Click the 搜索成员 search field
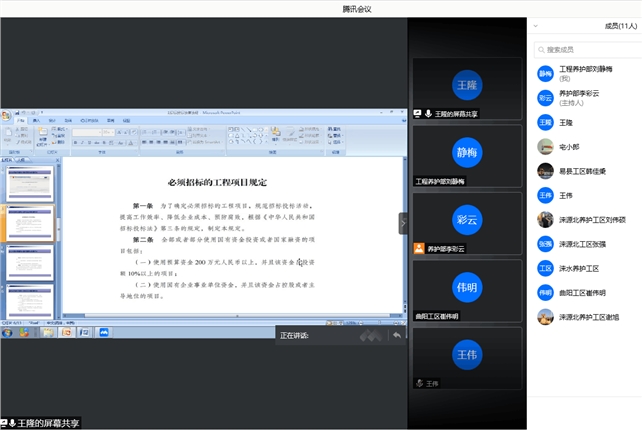 click(588, 50)
